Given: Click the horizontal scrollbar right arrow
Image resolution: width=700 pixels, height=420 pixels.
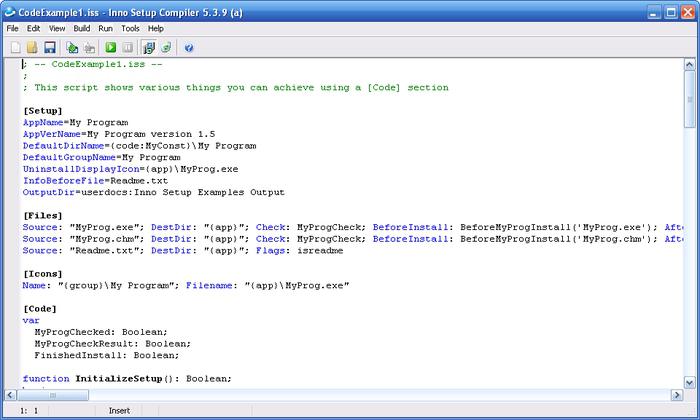Looking at the screenshot, I should pyautogui.click(x=677, y=395).
